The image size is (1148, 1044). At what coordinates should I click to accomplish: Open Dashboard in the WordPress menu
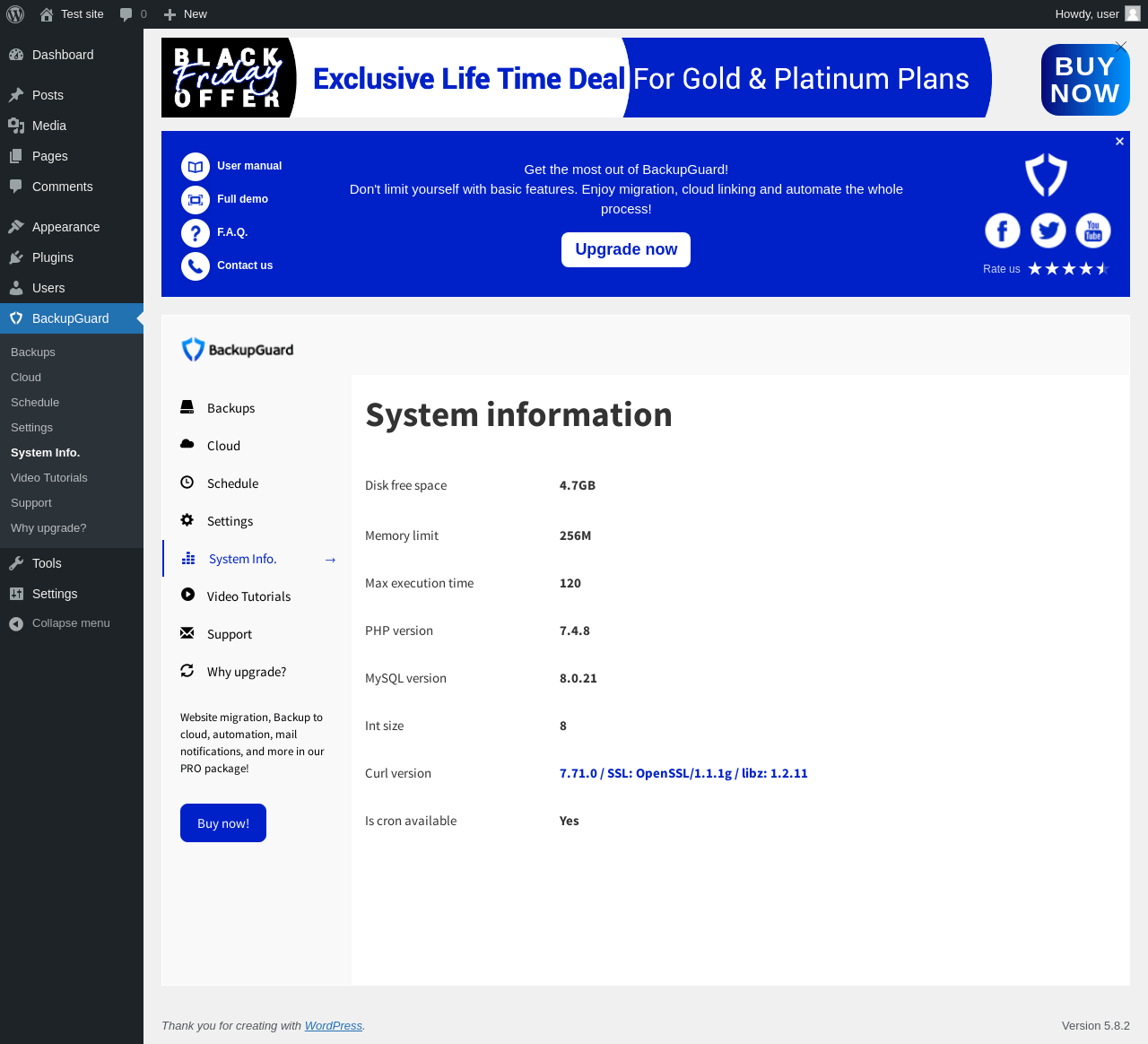pyautogui.click(x=72, y=55)
